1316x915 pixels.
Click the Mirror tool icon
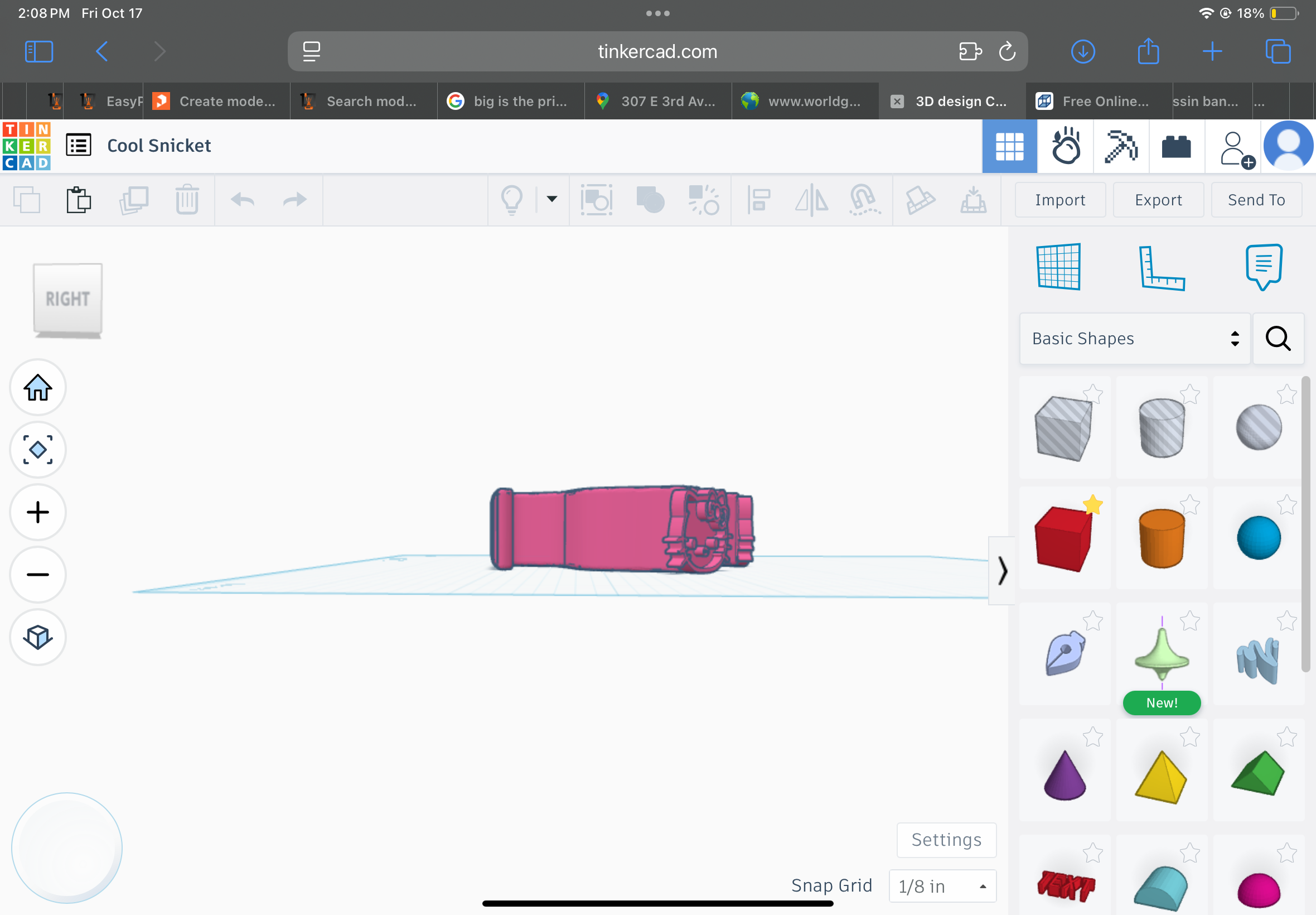tap(812, 200)
